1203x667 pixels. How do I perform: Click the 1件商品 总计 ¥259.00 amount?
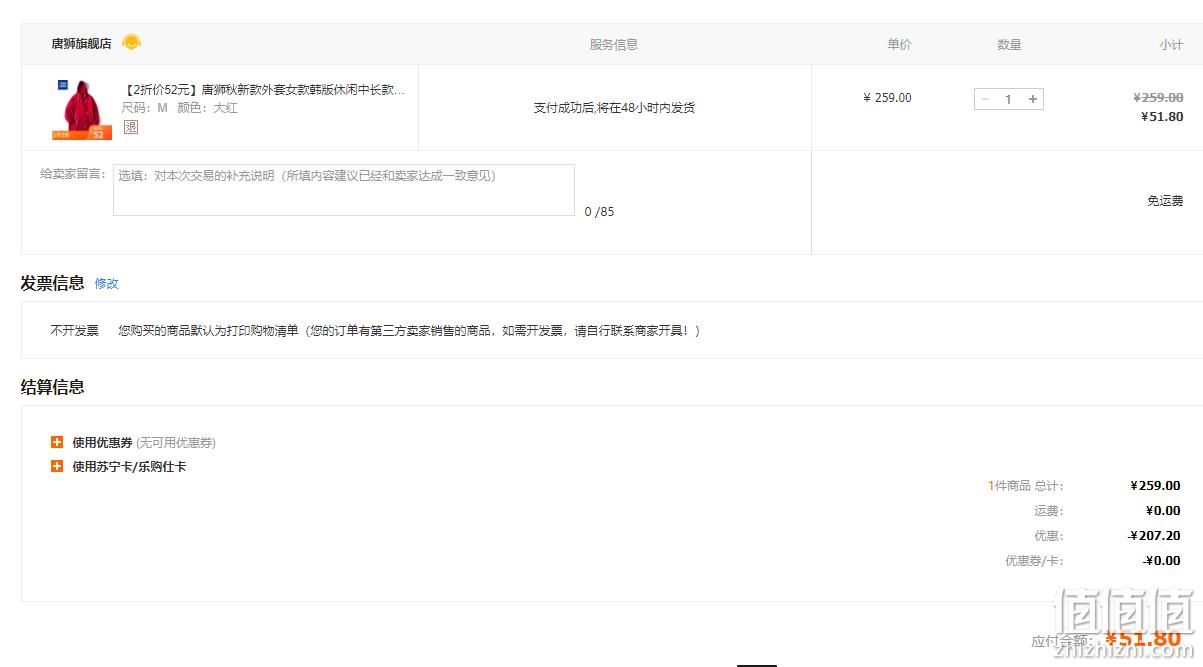click(1155, 486)
